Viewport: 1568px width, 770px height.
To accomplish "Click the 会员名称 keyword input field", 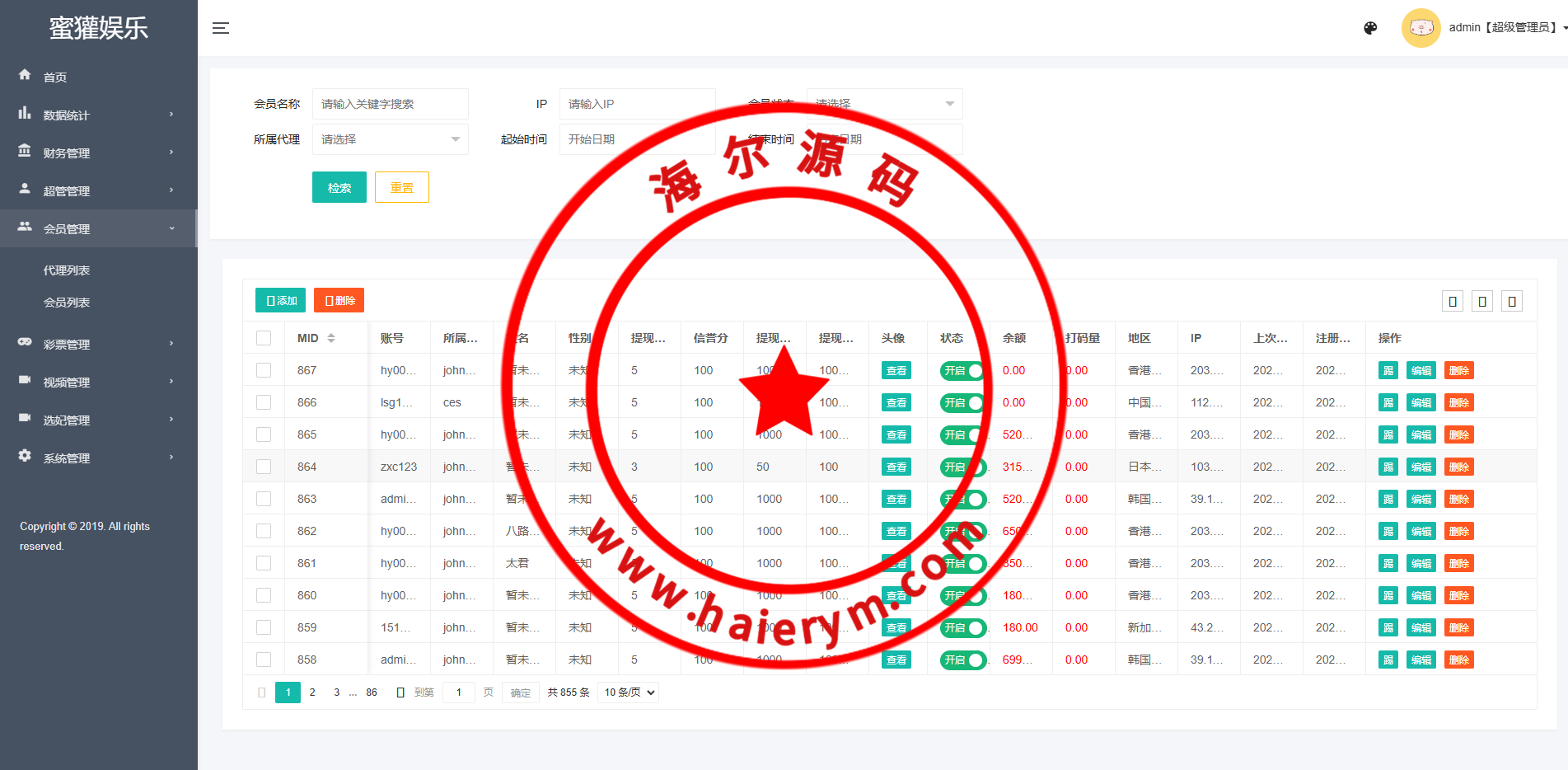I will (390, 104).
